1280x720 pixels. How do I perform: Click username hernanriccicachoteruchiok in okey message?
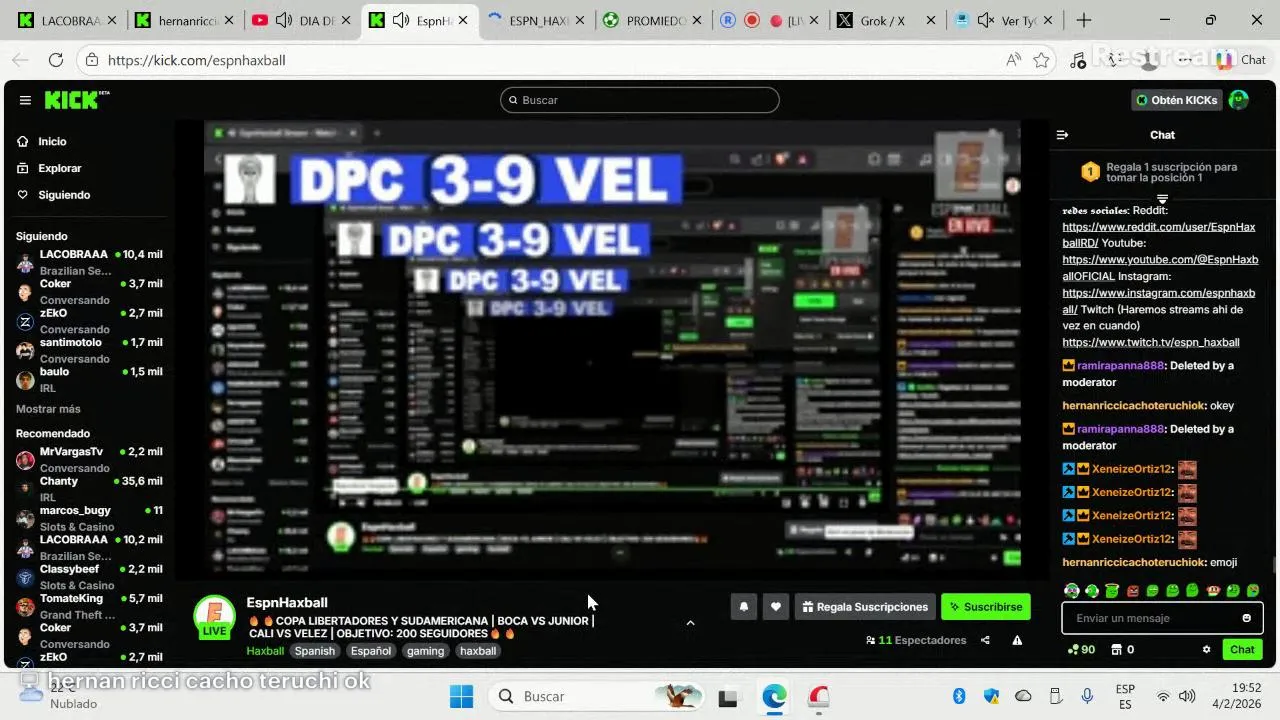(x=1134, y=406)
